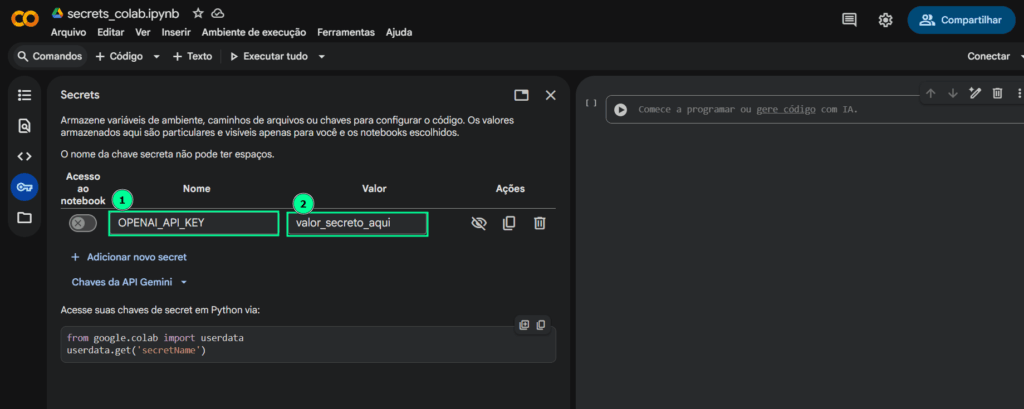Open the find and replace sidebar icon
This screenshot has width=1024, height=409.
(x=24, y=126)
